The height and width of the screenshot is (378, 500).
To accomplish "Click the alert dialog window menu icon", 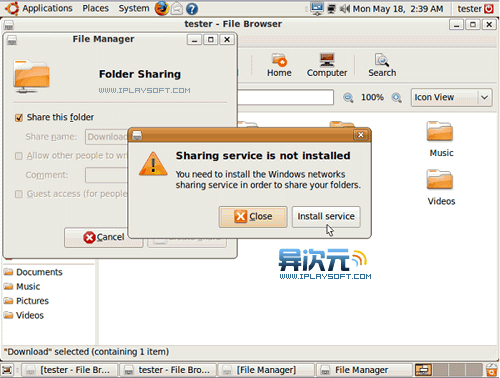I will (x=137, y=135).
